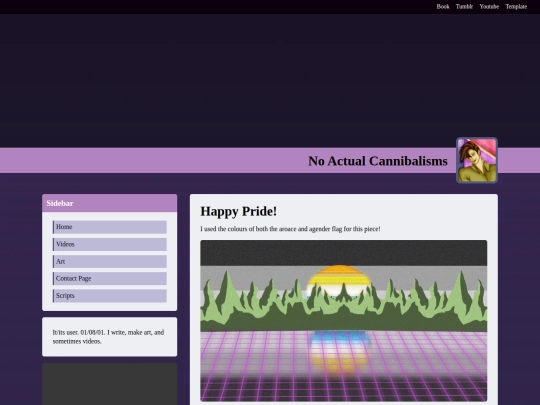Click the aroace and agender flag caption

point(290,229)
